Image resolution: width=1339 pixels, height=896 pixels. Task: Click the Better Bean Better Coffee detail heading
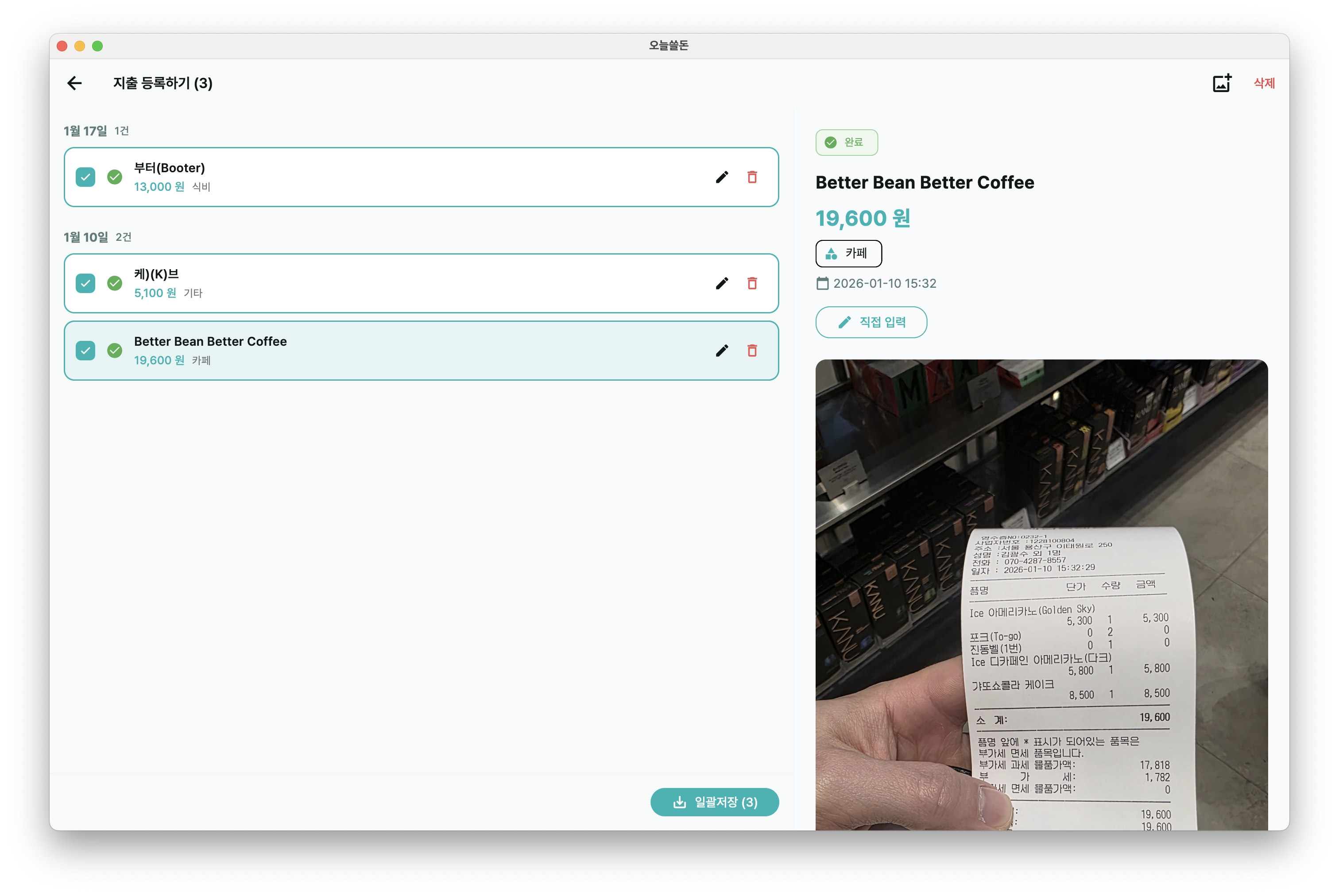click(925, 182)
